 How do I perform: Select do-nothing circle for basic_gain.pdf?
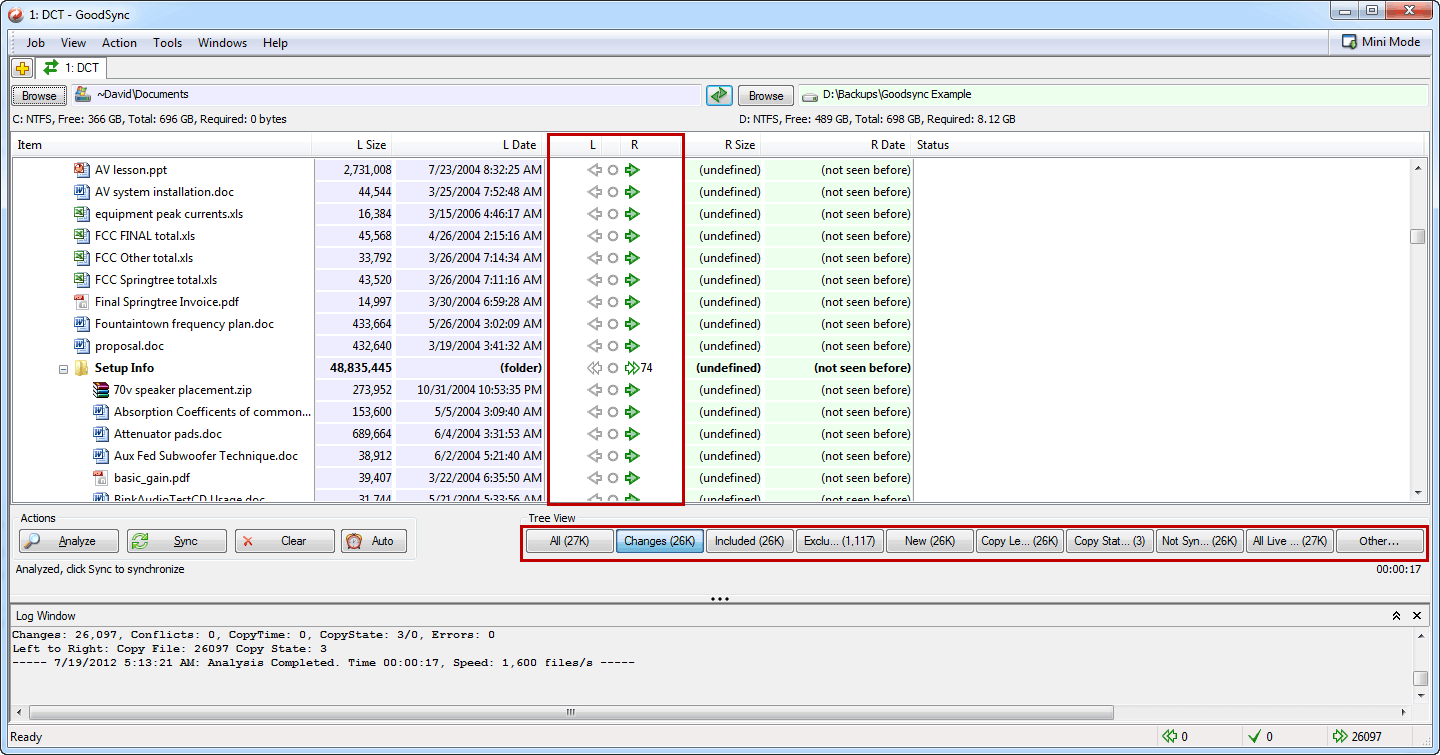(x=613, y=478)
